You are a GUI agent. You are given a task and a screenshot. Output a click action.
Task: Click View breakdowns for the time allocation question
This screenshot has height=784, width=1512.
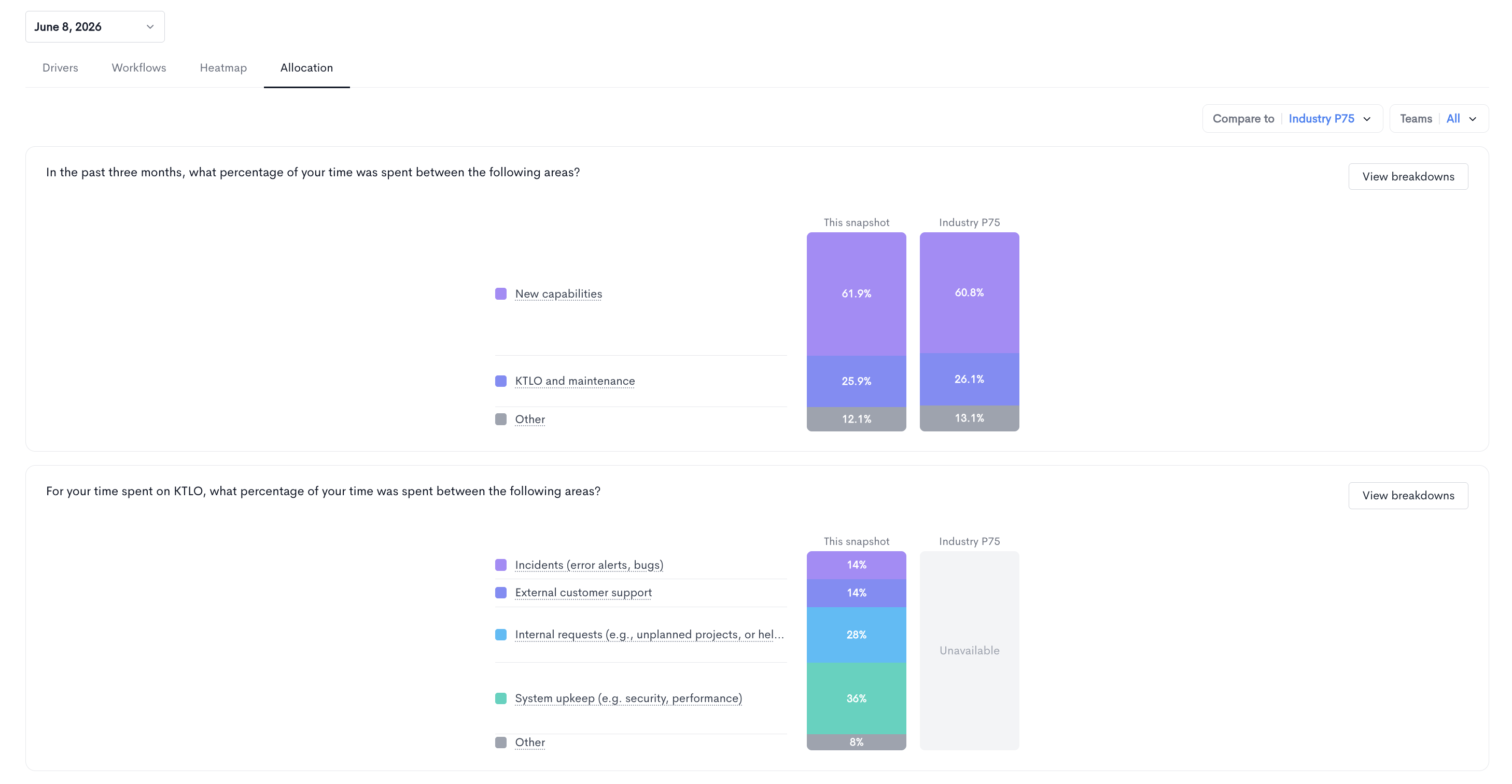click(x=1408, y=177)
